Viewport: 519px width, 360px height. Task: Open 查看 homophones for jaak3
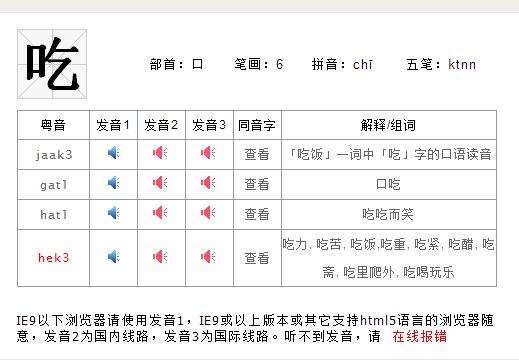(x=257, y=154)
